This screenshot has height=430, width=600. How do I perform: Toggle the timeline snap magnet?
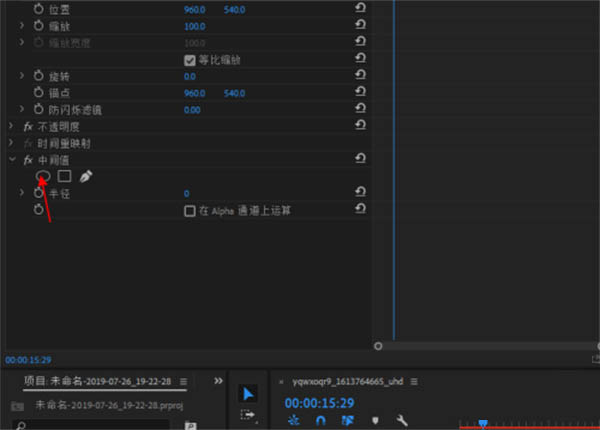[321, 422]
